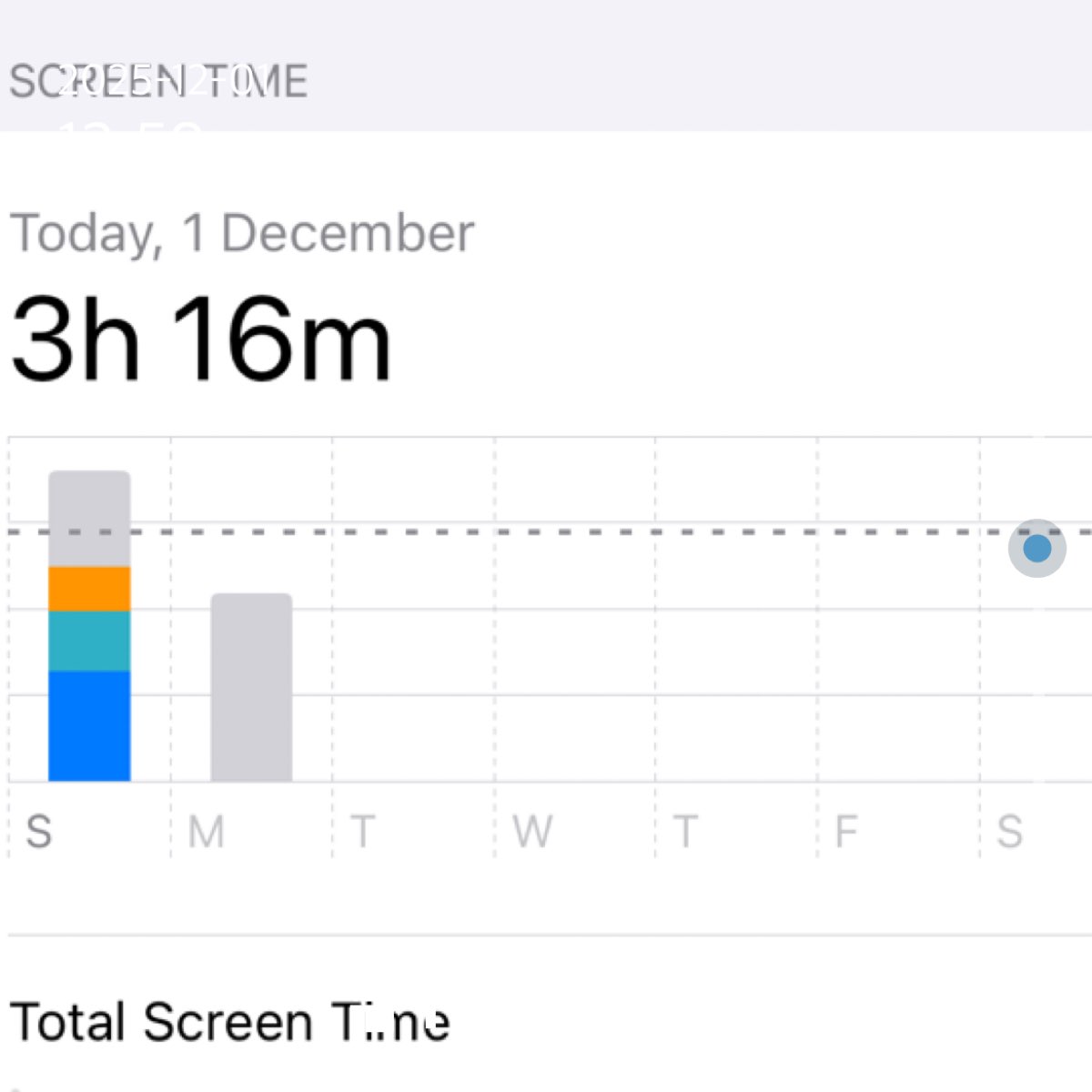Image resolution: width=1092 pixels, height=1092 pixels.
Task: Tap the blue dot on the average line
Action: point(1036,548)
